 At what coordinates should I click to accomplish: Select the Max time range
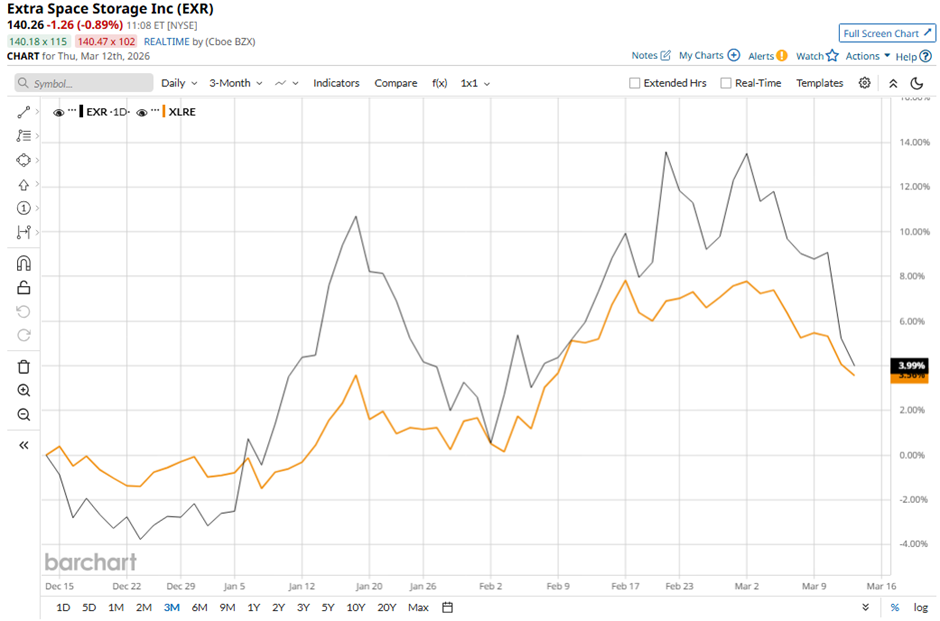[x=418, y=607]
